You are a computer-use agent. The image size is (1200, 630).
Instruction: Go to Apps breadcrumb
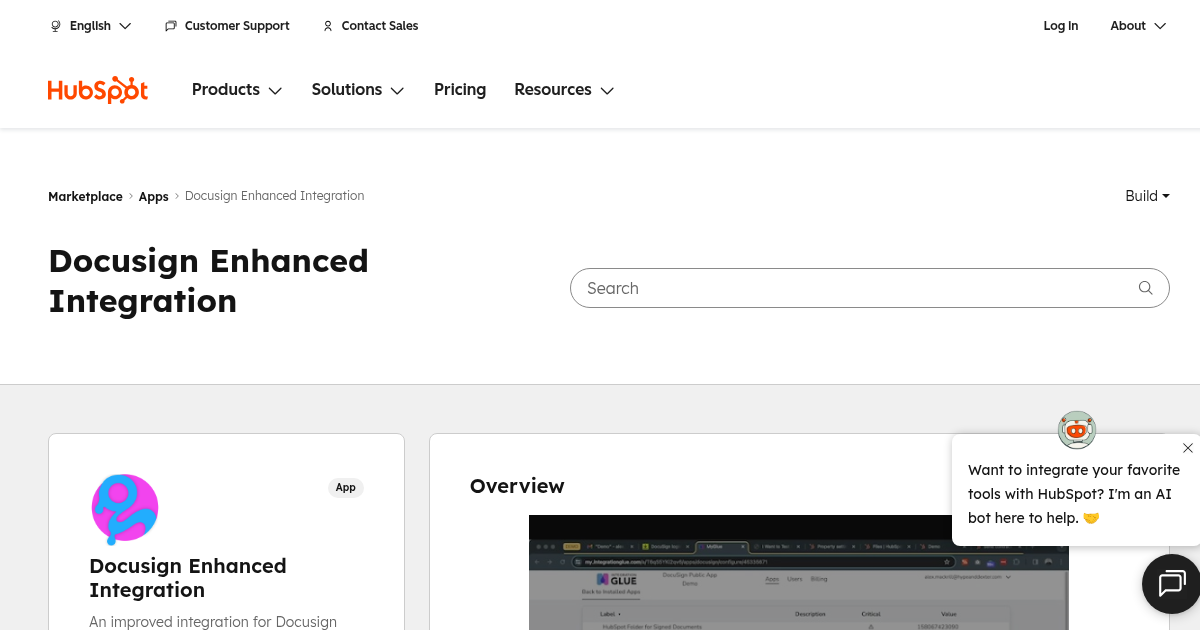coord(153,196)
